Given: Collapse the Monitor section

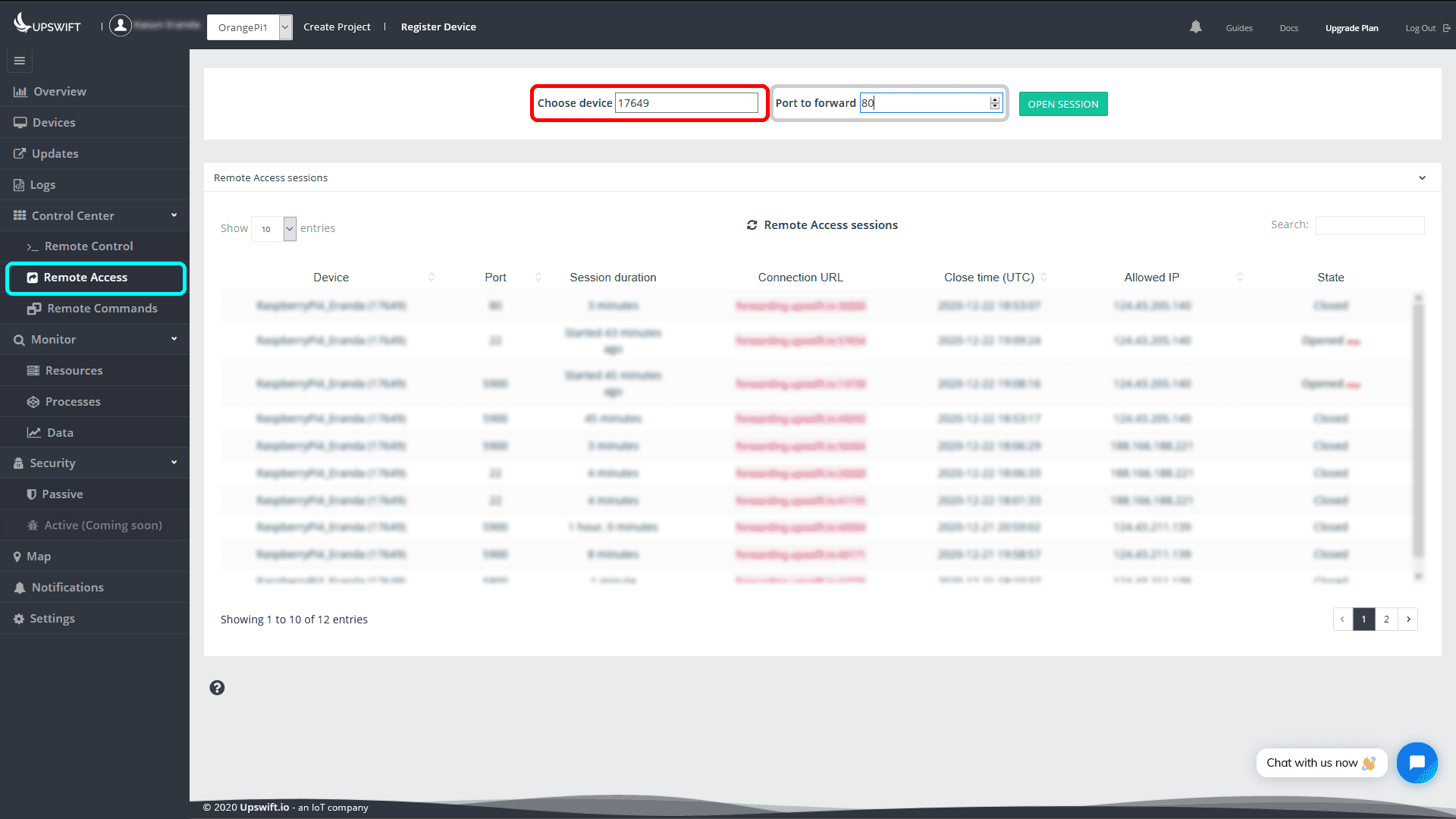Looking at the screenshot, I should coord(95,339).
